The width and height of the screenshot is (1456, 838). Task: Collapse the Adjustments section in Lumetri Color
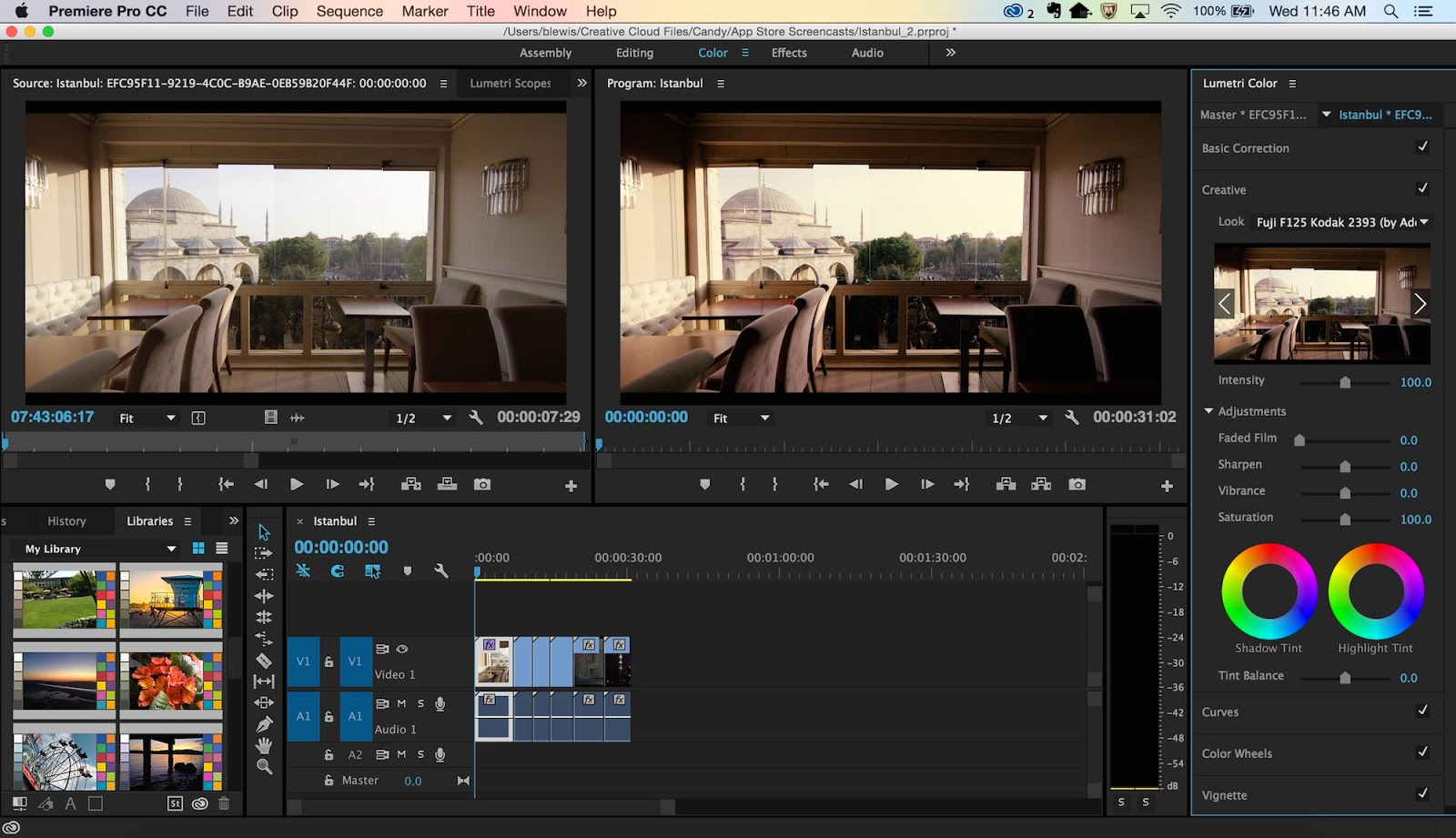click(1209, 410)
